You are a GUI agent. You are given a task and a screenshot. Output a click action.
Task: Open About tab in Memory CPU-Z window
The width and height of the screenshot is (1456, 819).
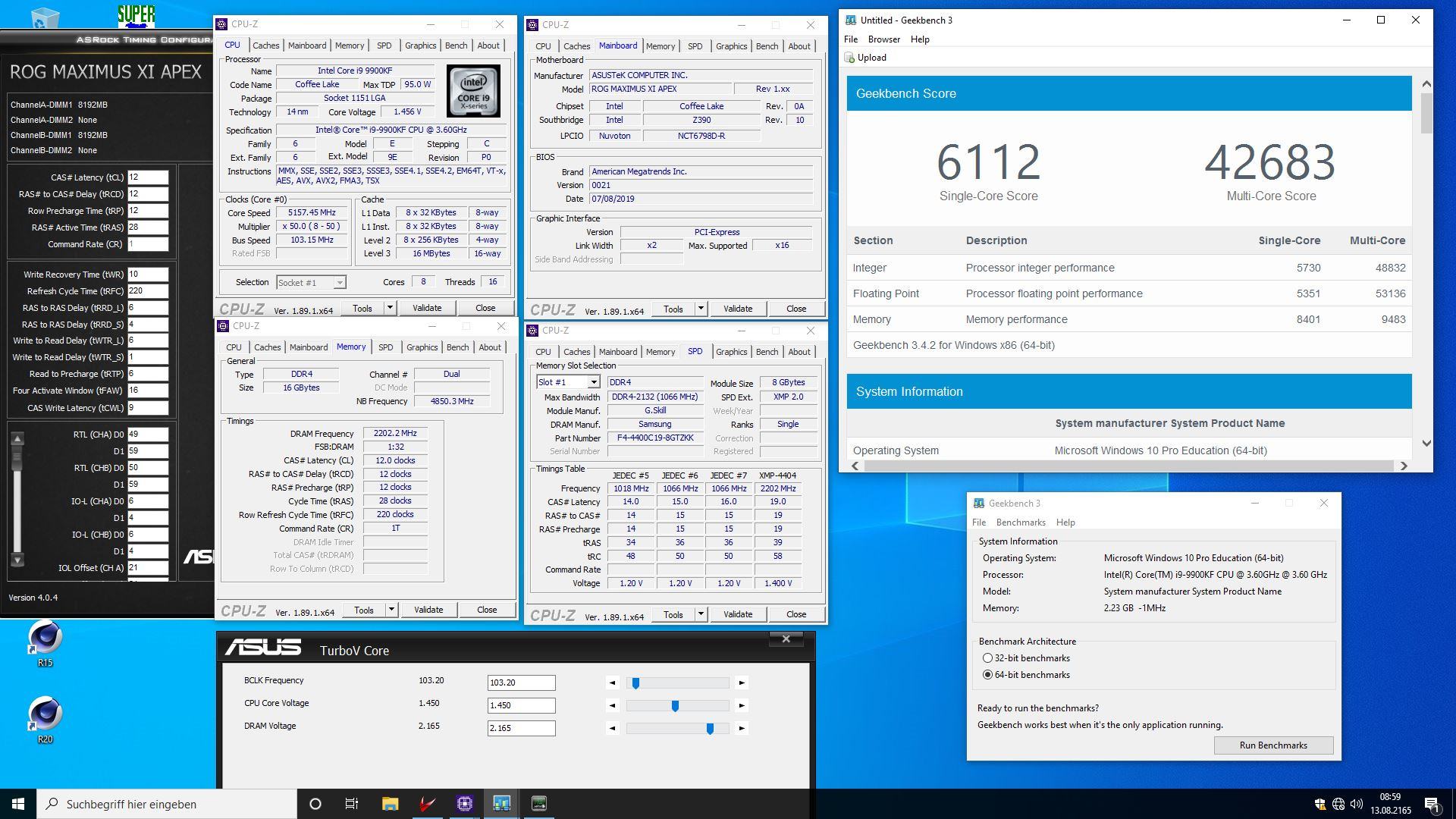(490, 347)
